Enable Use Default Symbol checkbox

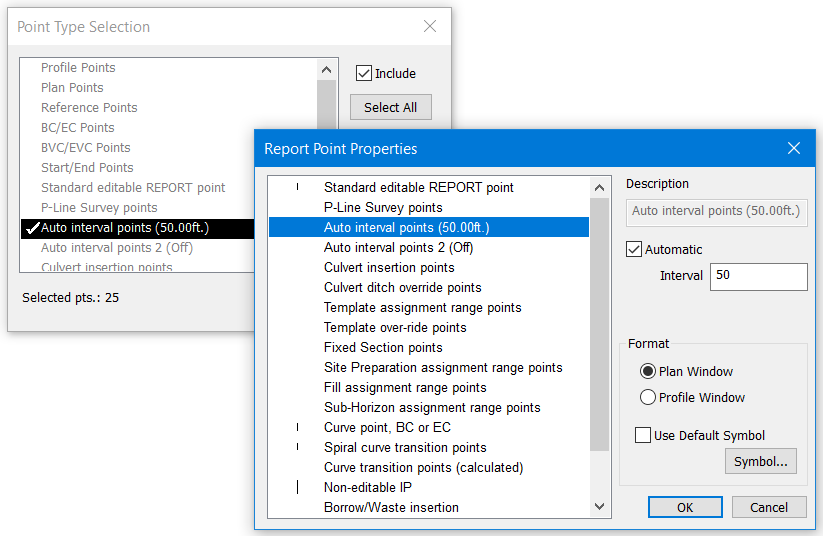pos(643,435)
